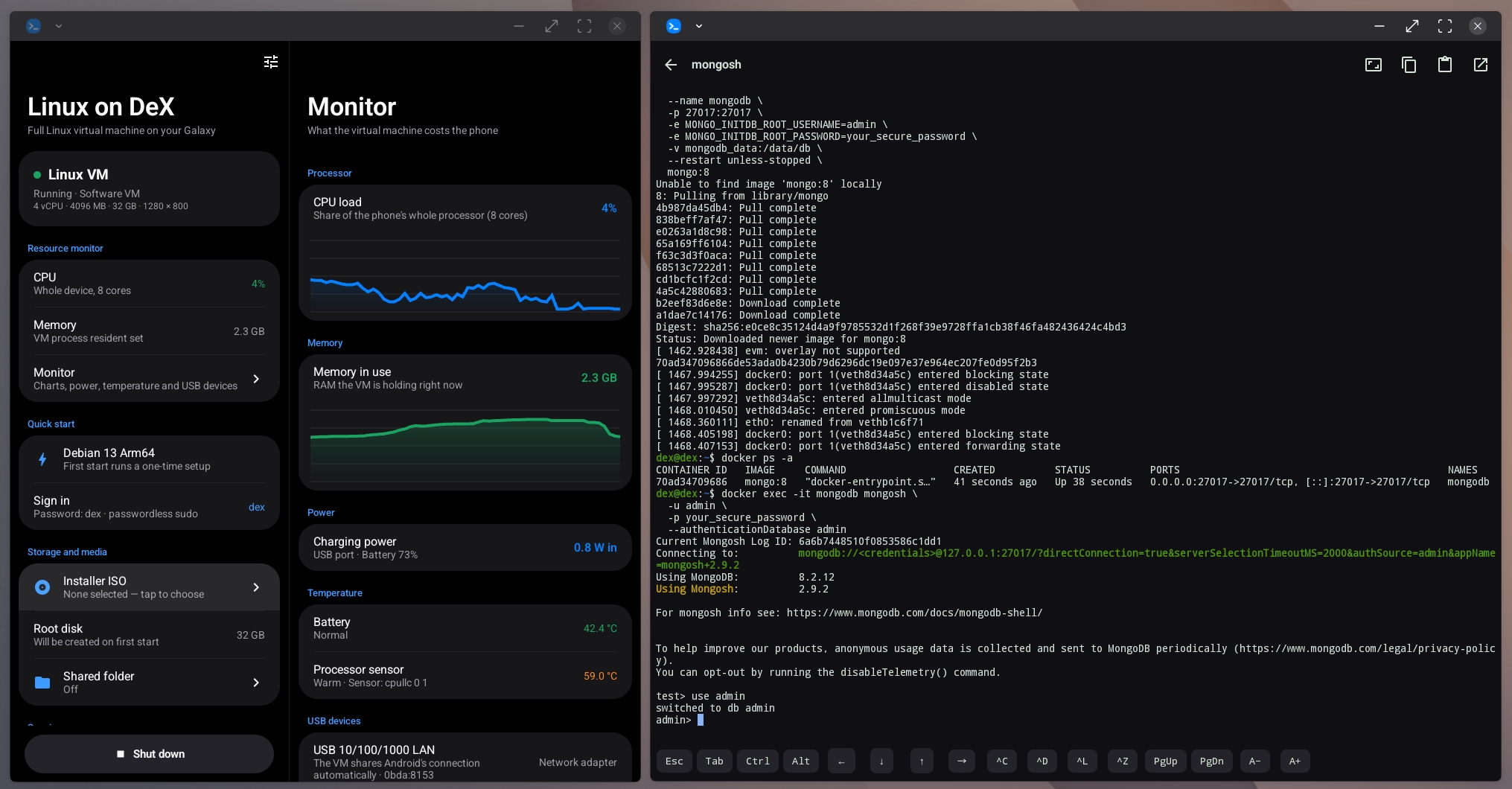
Task: Open the Charging power card
Action: 465,547
